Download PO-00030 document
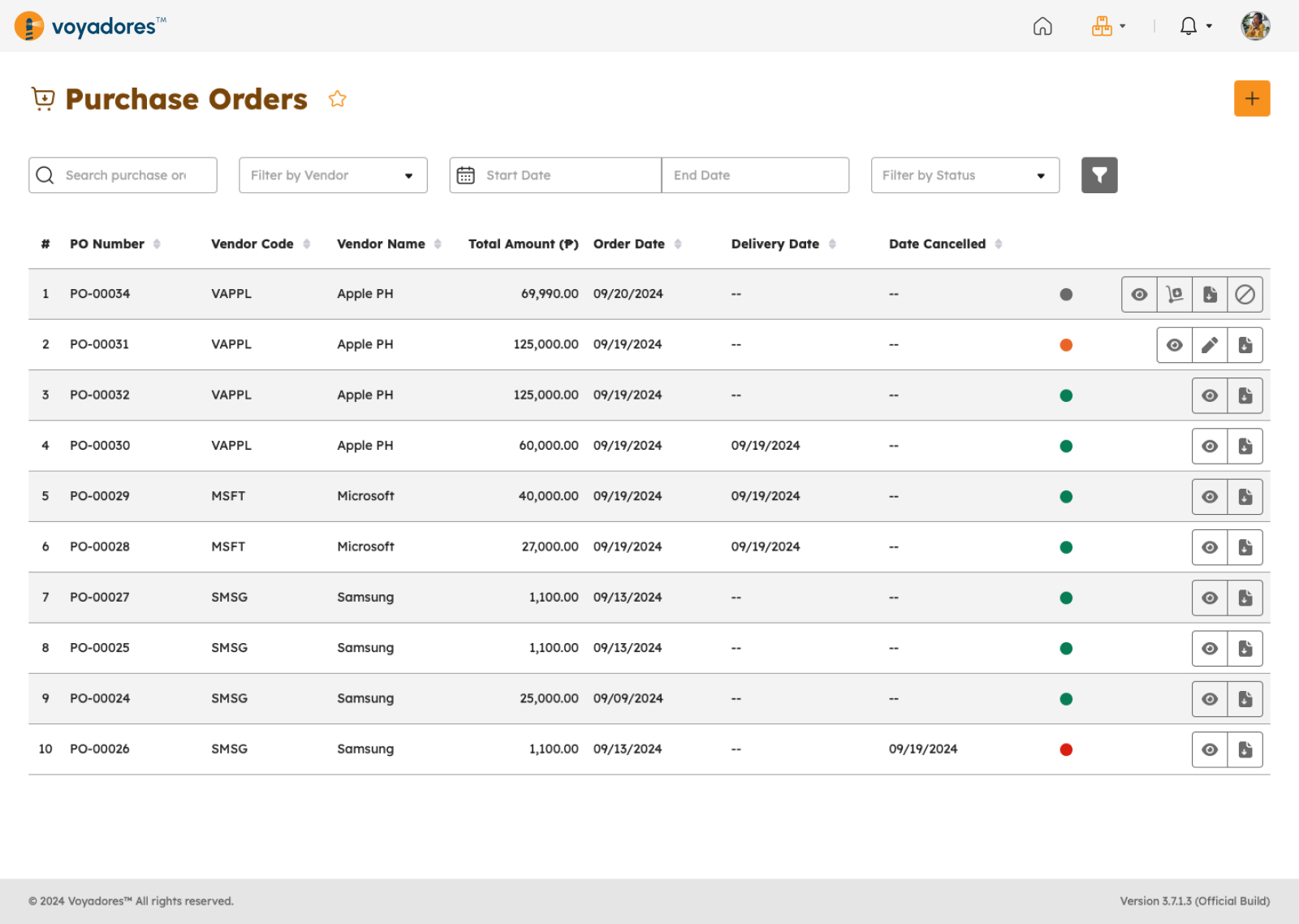Image resolution: width=1299 pixels, height=924 pixels. coord(1245,447)
